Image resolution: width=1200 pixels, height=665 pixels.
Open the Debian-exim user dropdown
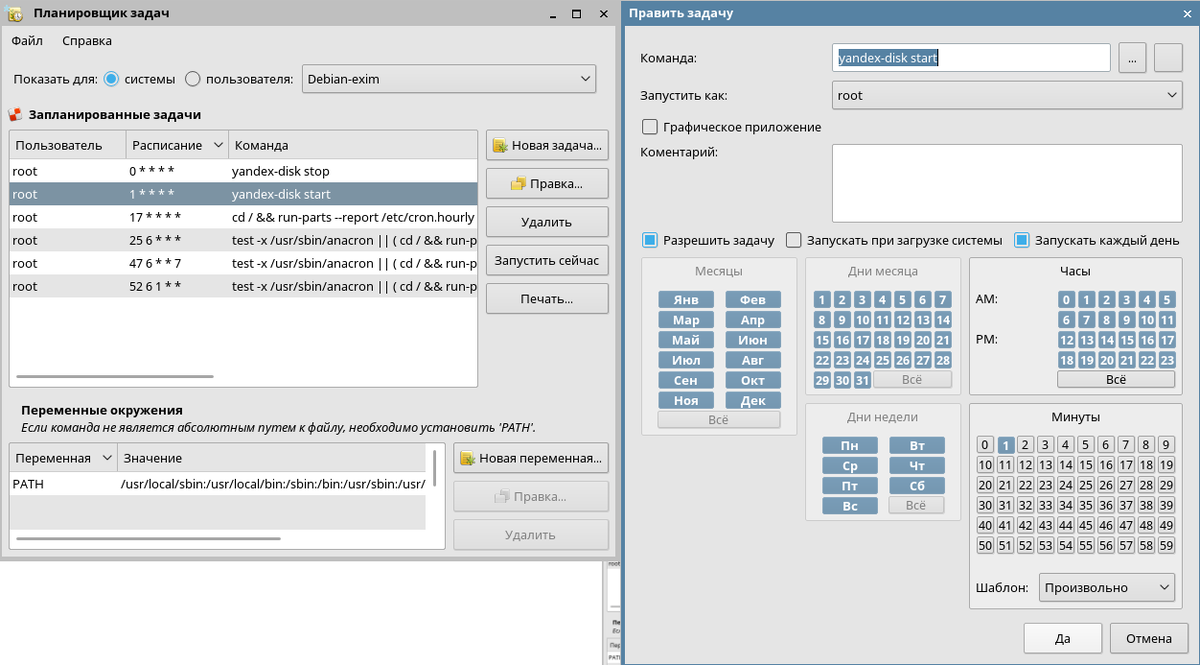pyautogui.click(x=448, y=79)
